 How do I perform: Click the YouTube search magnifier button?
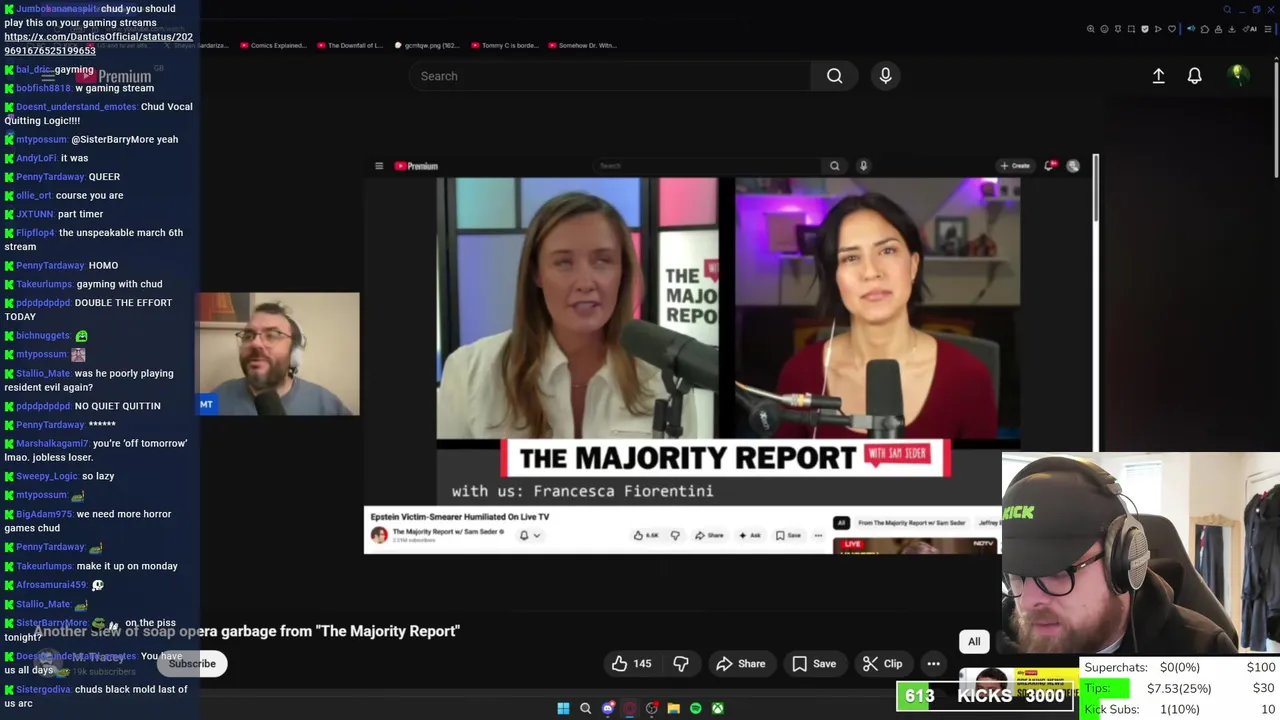[834, 76]
